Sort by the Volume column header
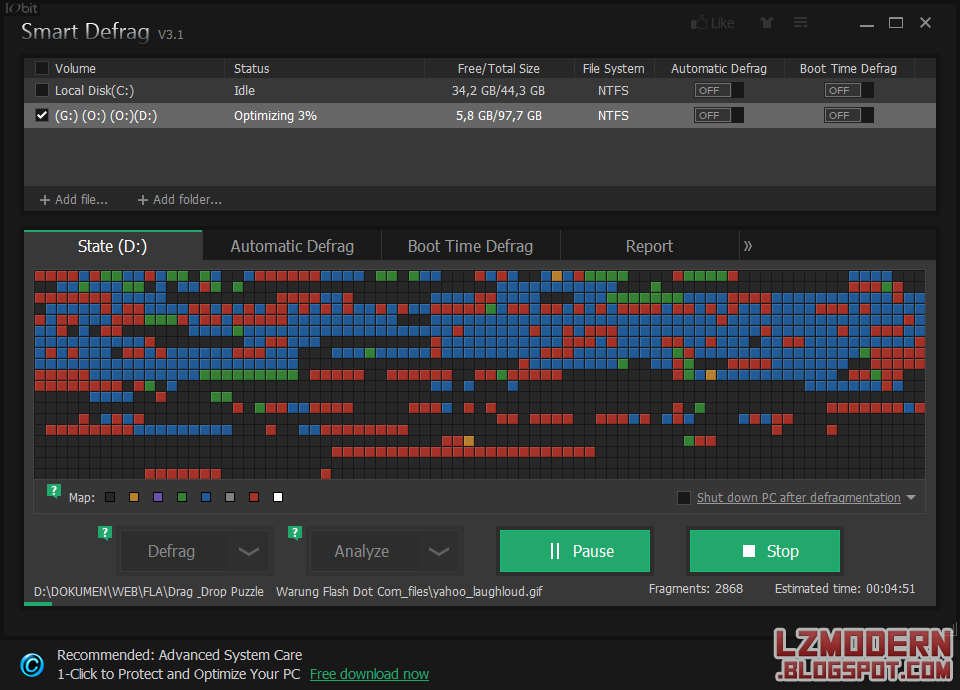Viewport: 960px width, 690px height. click(75, 69)
